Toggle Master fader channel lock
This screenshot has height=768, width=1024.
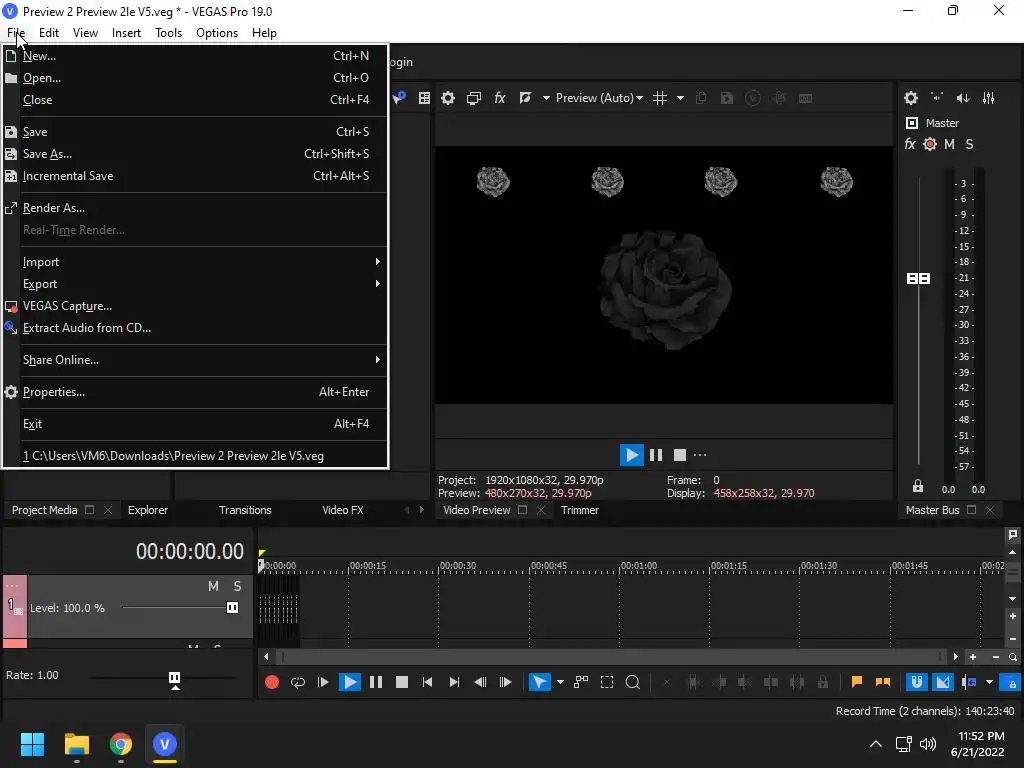point(918,486)
